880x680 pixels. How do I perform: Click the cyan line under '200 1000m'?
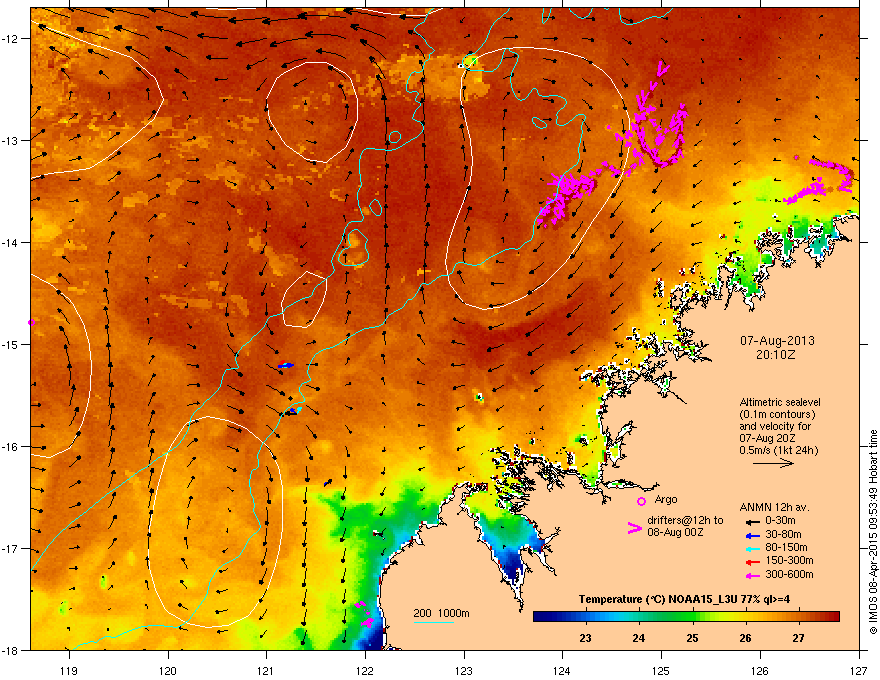click(x=433, y=622)
